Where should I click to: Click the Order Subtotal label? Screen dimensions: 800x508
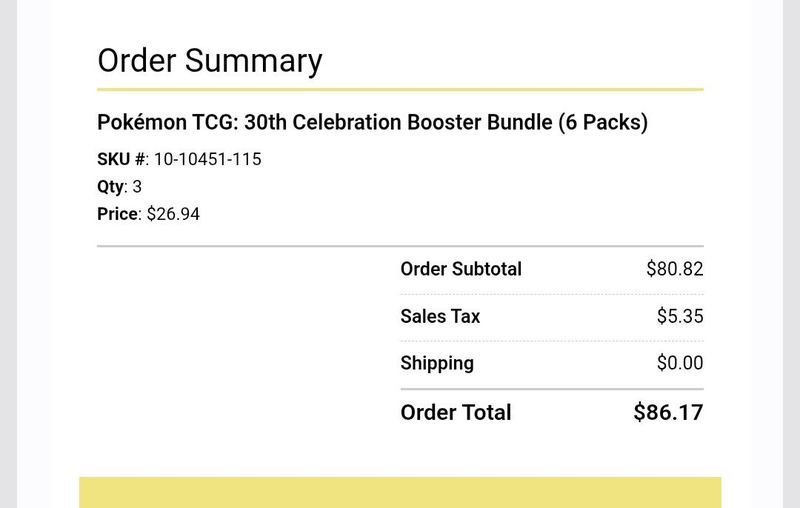tap(461, 269)
